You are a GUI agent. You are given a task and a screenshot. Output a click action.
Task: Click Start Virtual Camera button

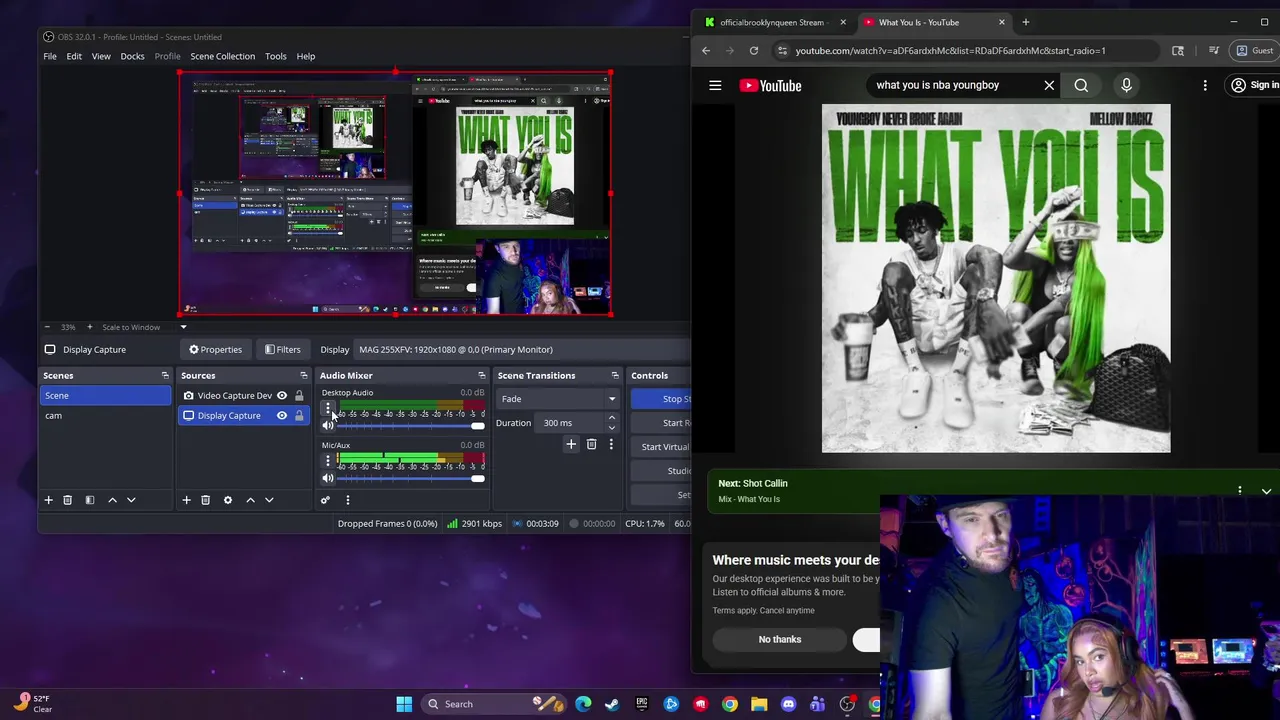[x=661, y=447]
